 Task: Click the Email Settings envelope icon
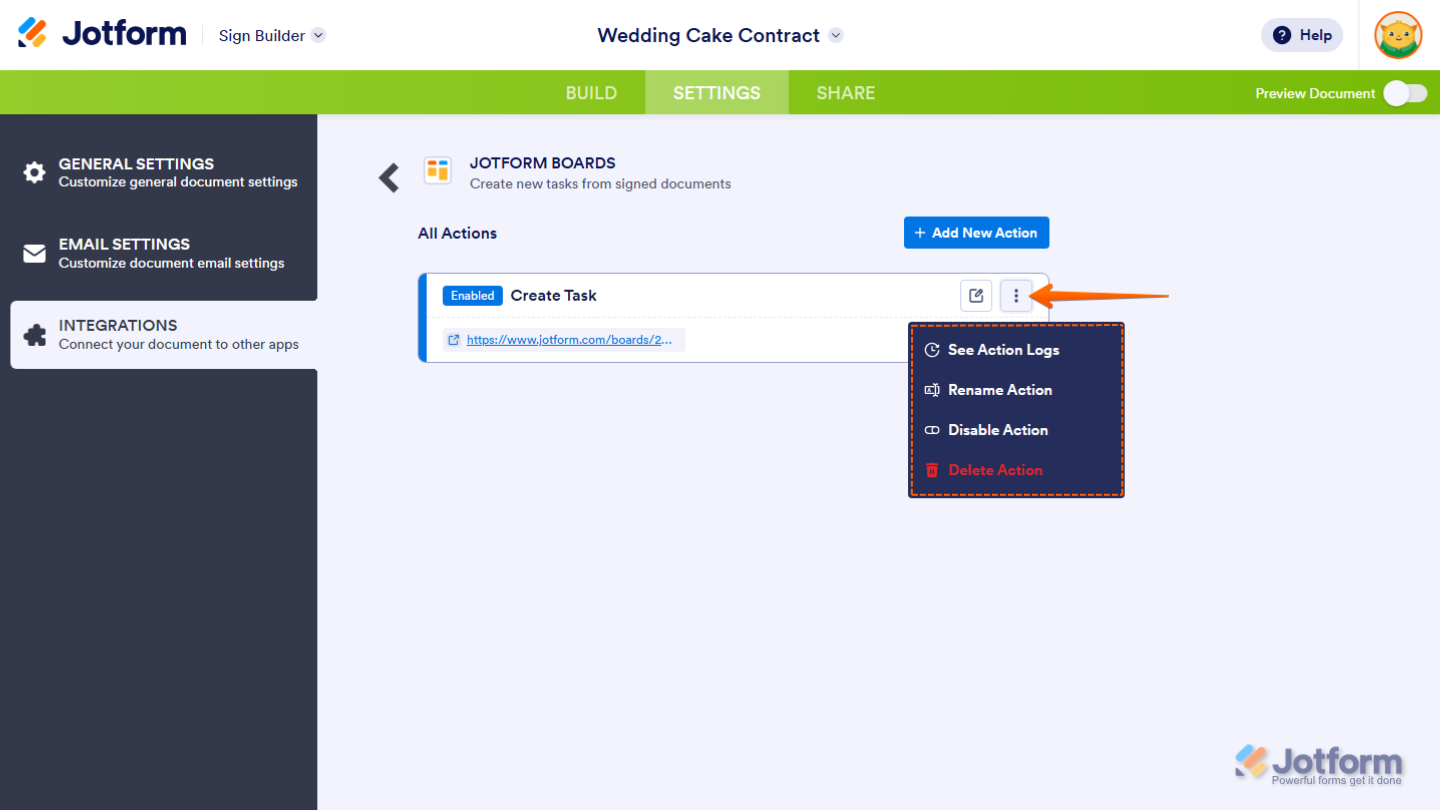click(35, 254)
